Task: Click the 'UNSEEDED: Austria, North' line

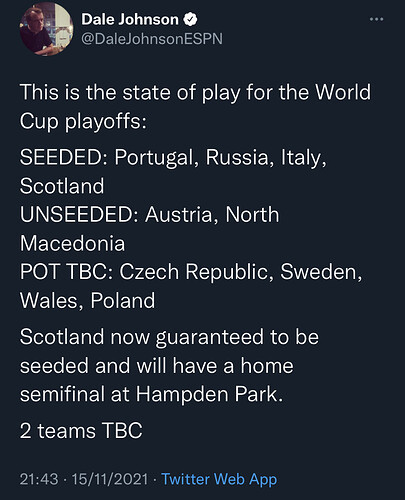Action: pos(149,214)
